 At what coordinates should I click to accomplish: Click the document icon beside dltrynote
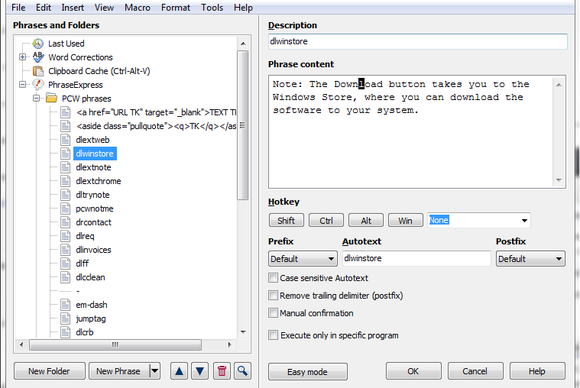pos(65,195)
